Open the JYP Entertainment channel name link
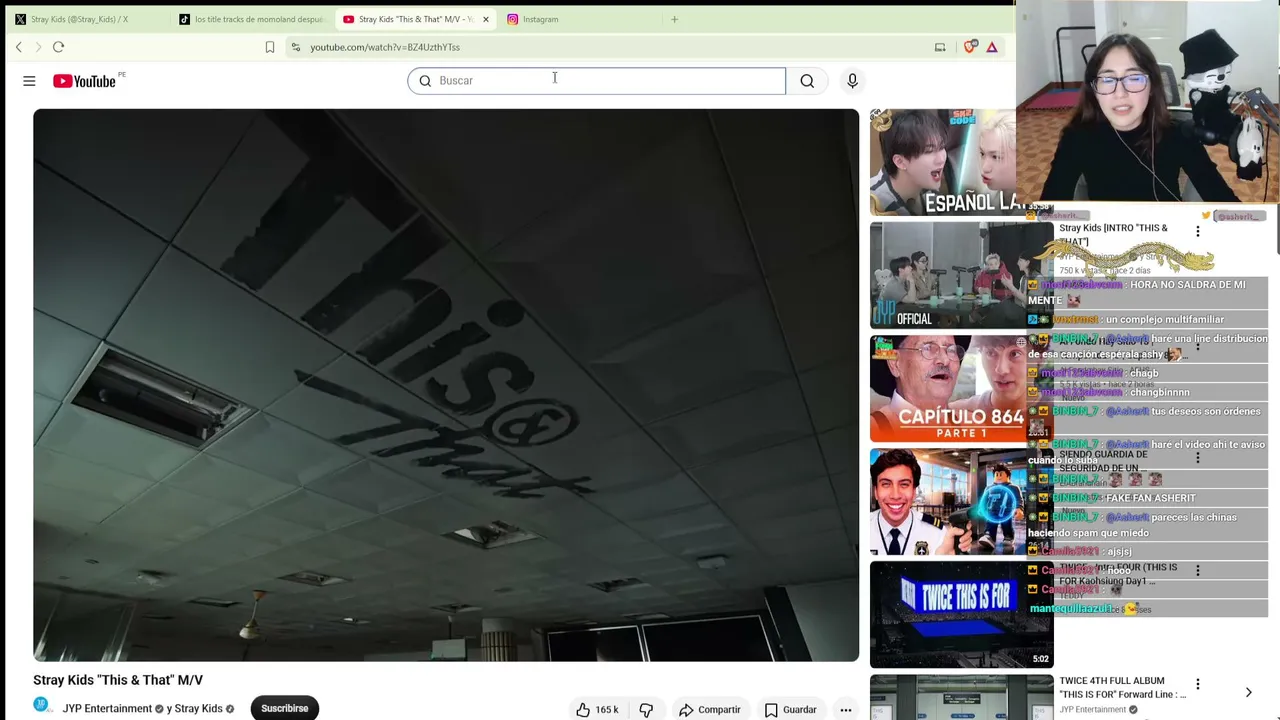 tap(107, 709)
